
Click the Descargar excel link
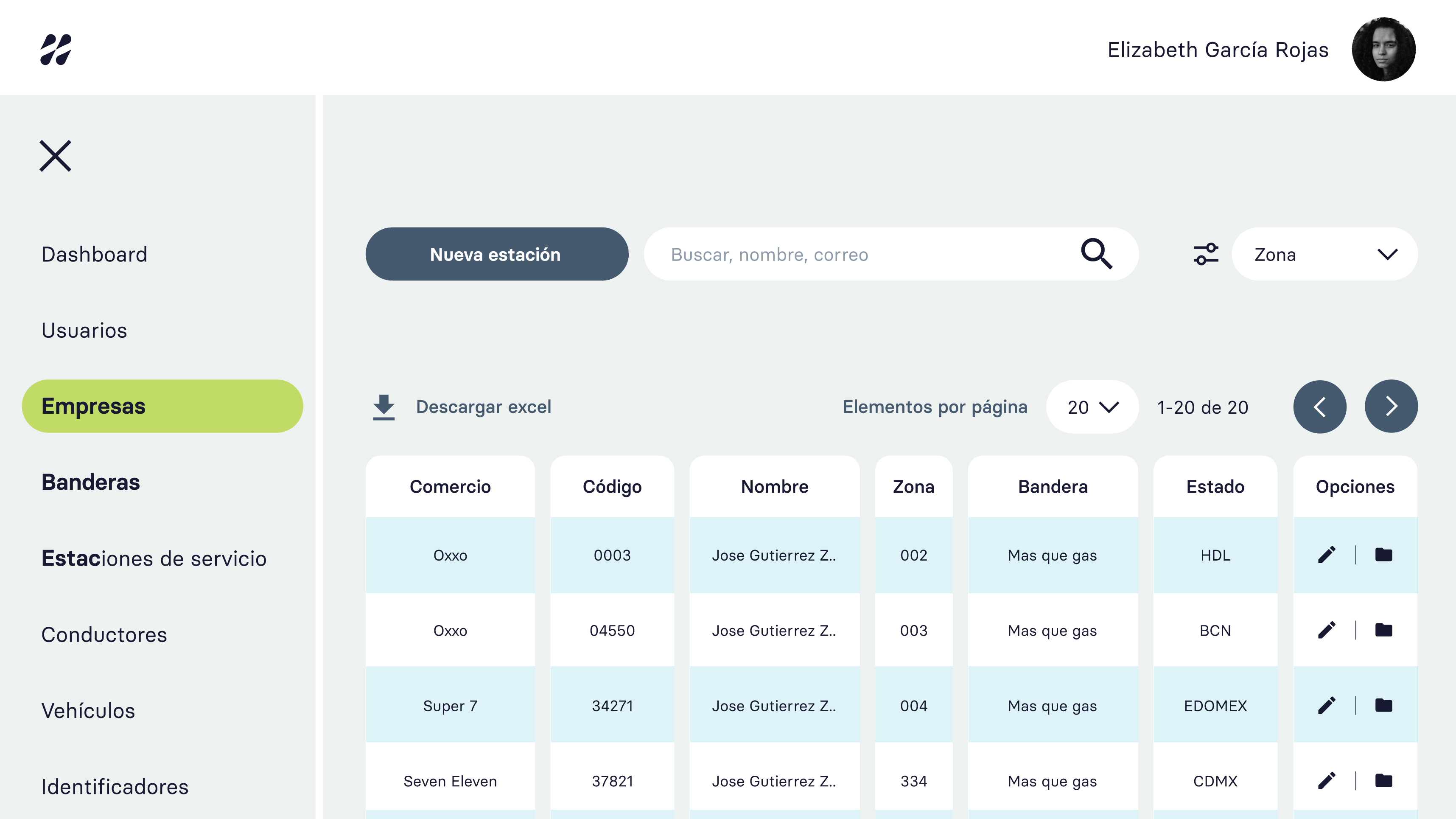483,407
